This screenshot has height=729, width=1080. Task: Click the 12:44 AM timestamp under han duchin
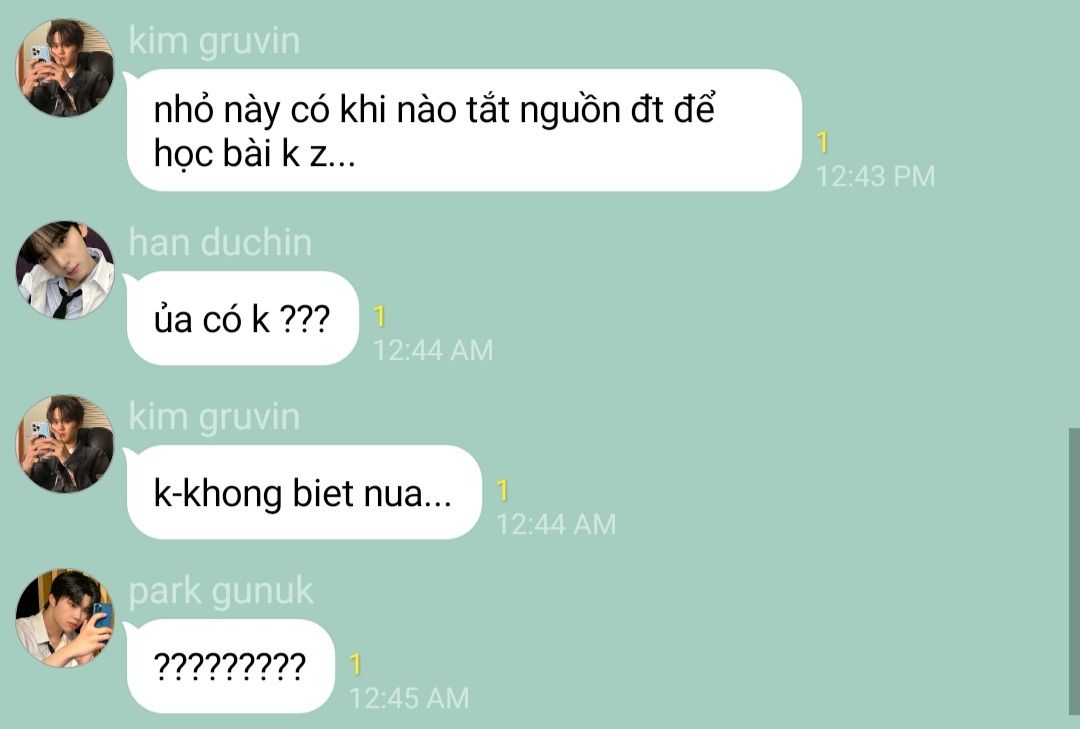coord(433,351)
